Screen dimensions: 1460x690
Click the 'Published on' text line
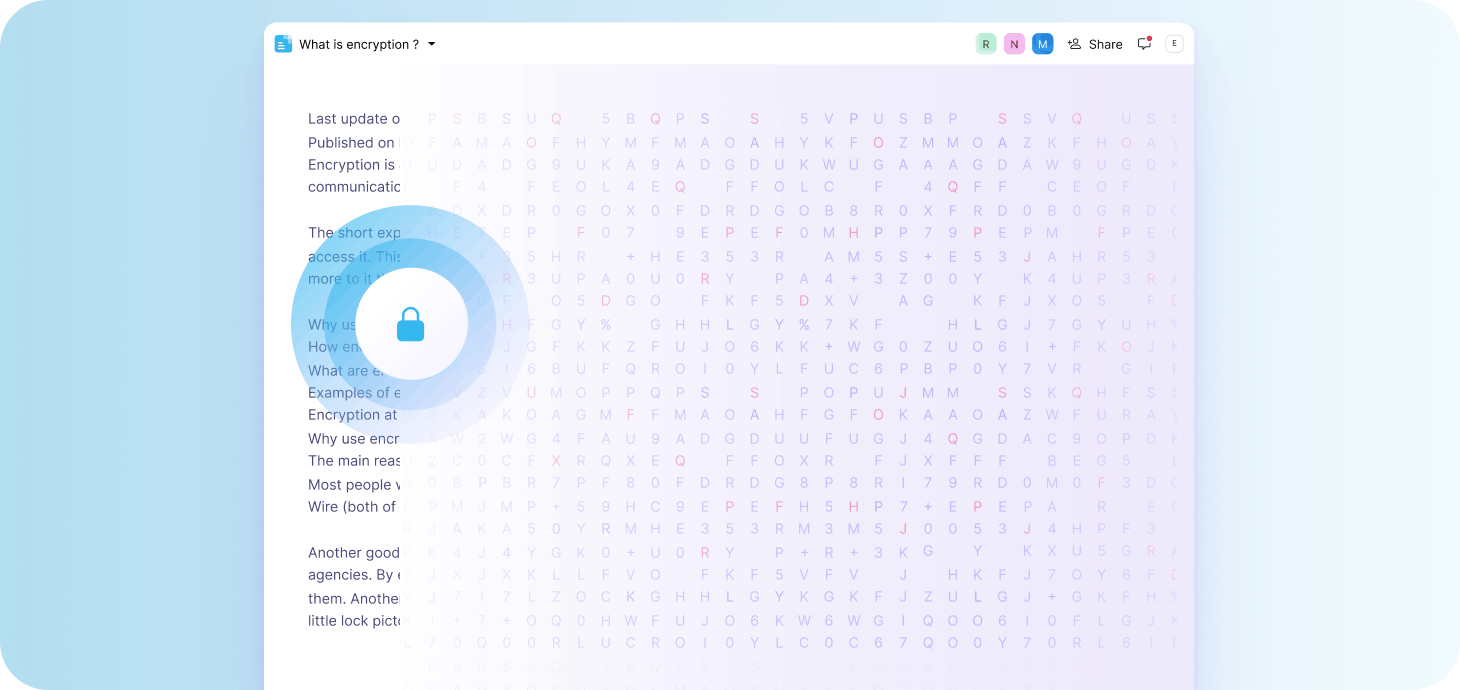tap(351, 142)
